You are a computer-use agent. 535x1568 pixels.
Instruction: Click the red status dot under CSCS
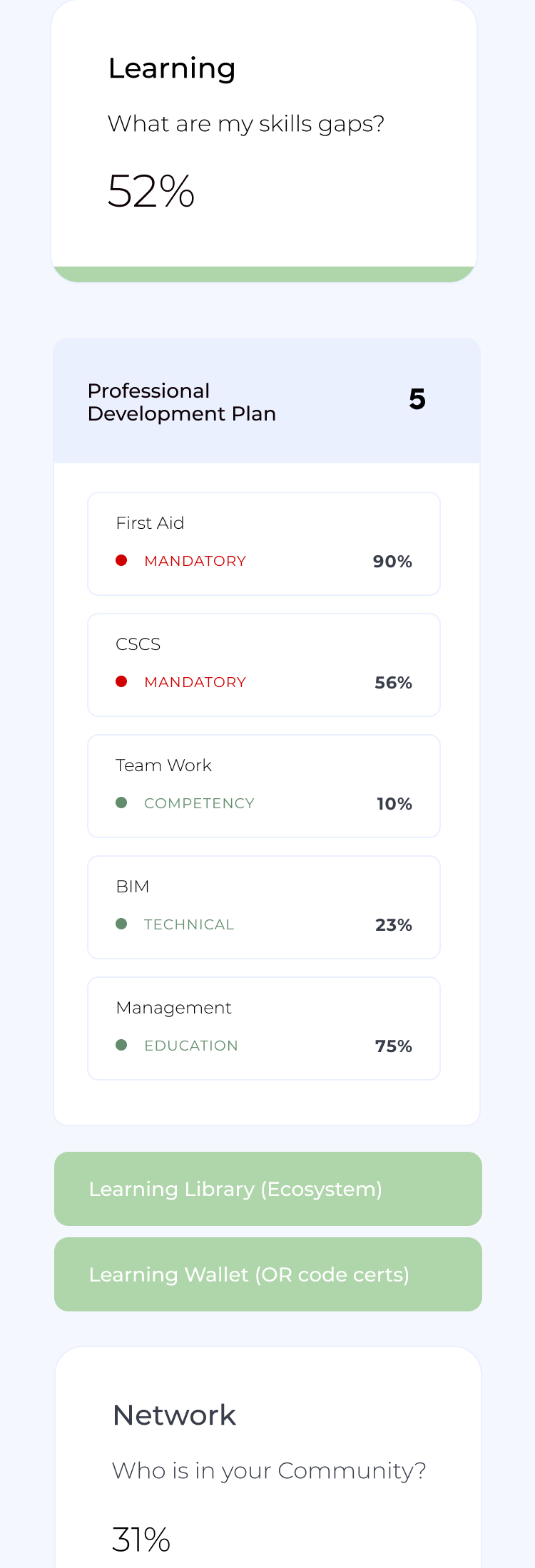coord(121,682)
